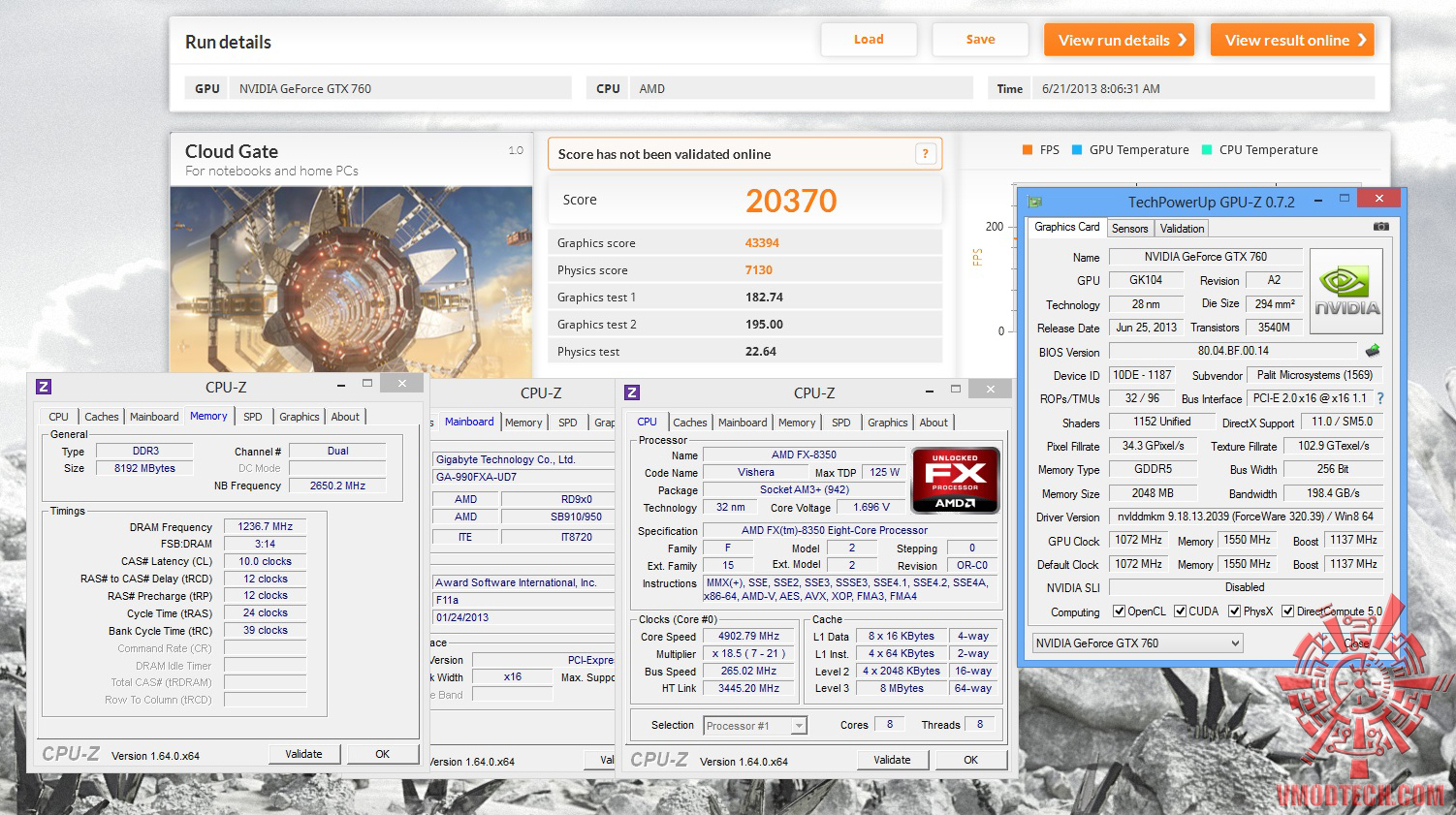Viewport: 1456px width, 815px height.
Task: Click the orange FPS legend swatch
Action: [x=1028, y=150]
